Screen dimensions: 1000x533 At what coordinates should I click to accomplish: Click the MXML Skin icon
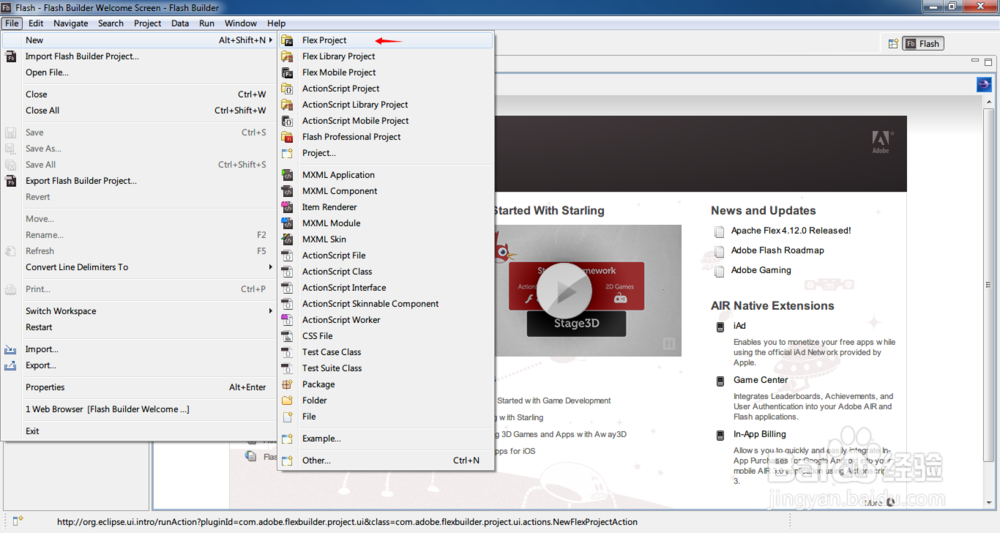(x=288, y=239)
